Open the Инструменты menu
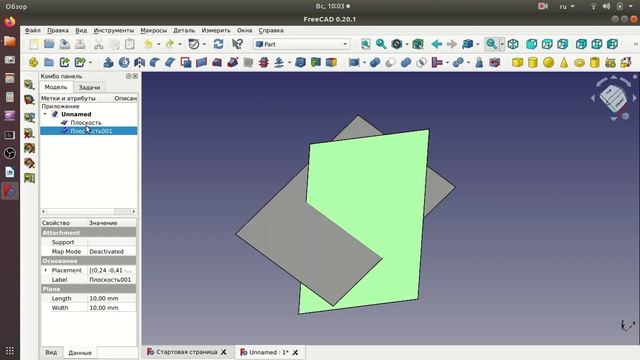Screen dimensions: 640x360 113,31
